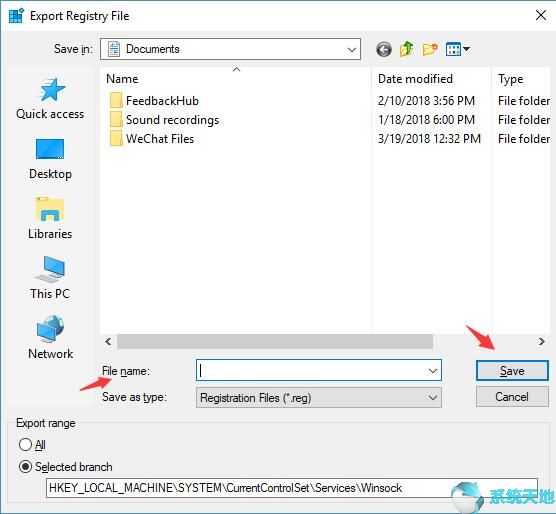Select the FeedbackHub folder icon
556x514 pixels.
116,101
